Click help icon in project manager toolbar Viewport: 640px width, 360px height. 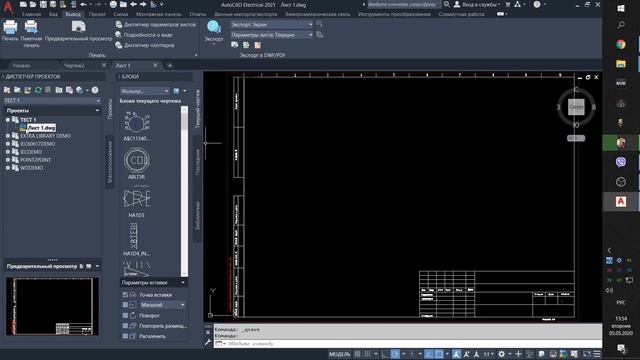pyautogui.click(x=95, y=90)
